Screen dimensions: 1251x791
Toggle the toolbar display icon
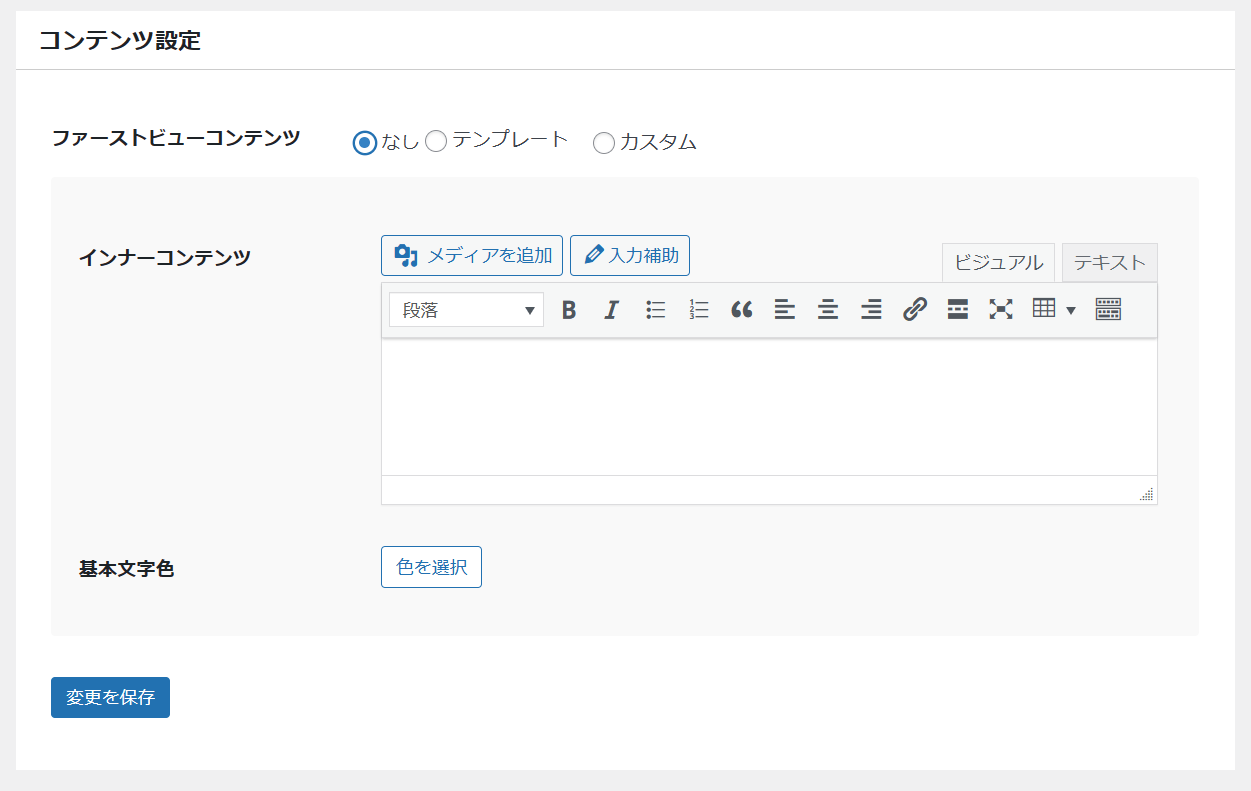point(1108,310)
